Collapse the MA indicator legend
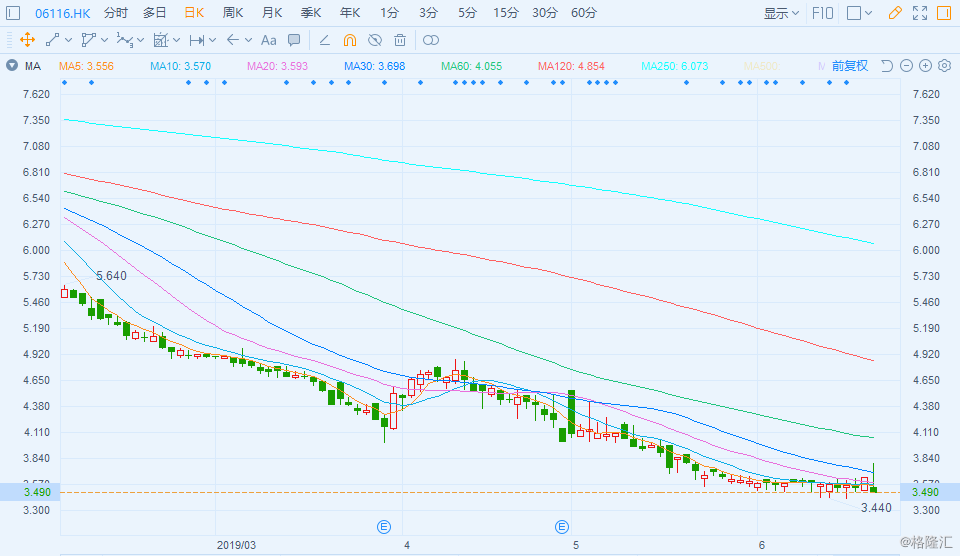The height and width of the screenshot is (556, 960). coord(12,66)
